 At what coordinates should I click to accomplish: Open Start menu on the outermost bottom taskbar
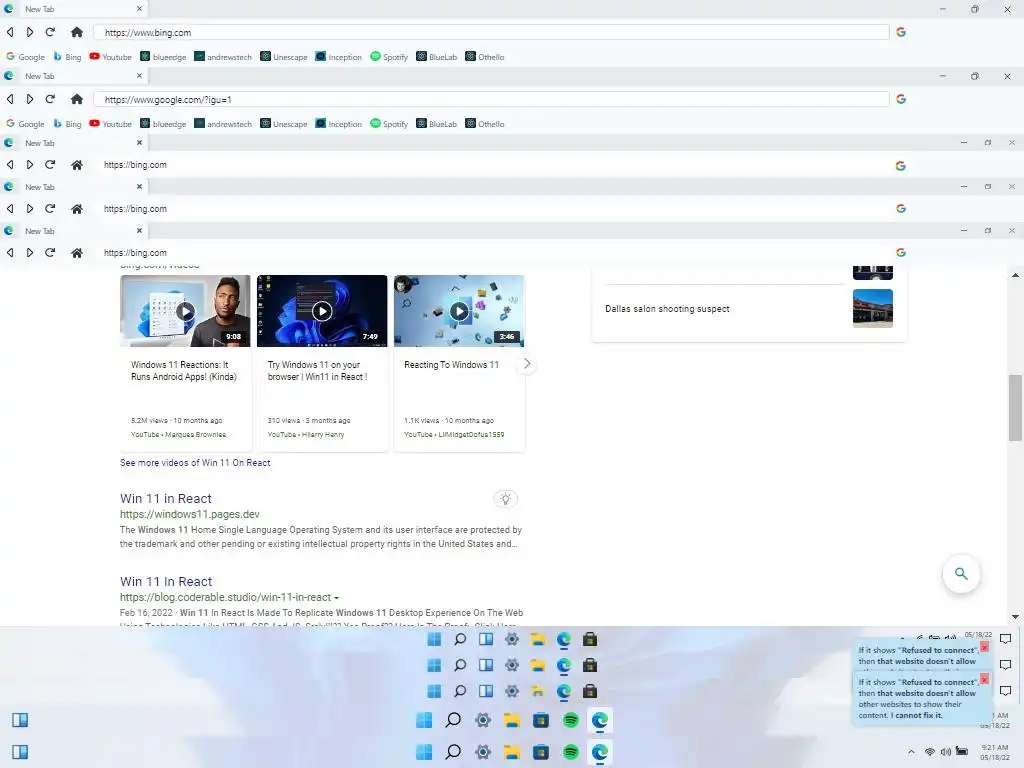coord(424,752)
